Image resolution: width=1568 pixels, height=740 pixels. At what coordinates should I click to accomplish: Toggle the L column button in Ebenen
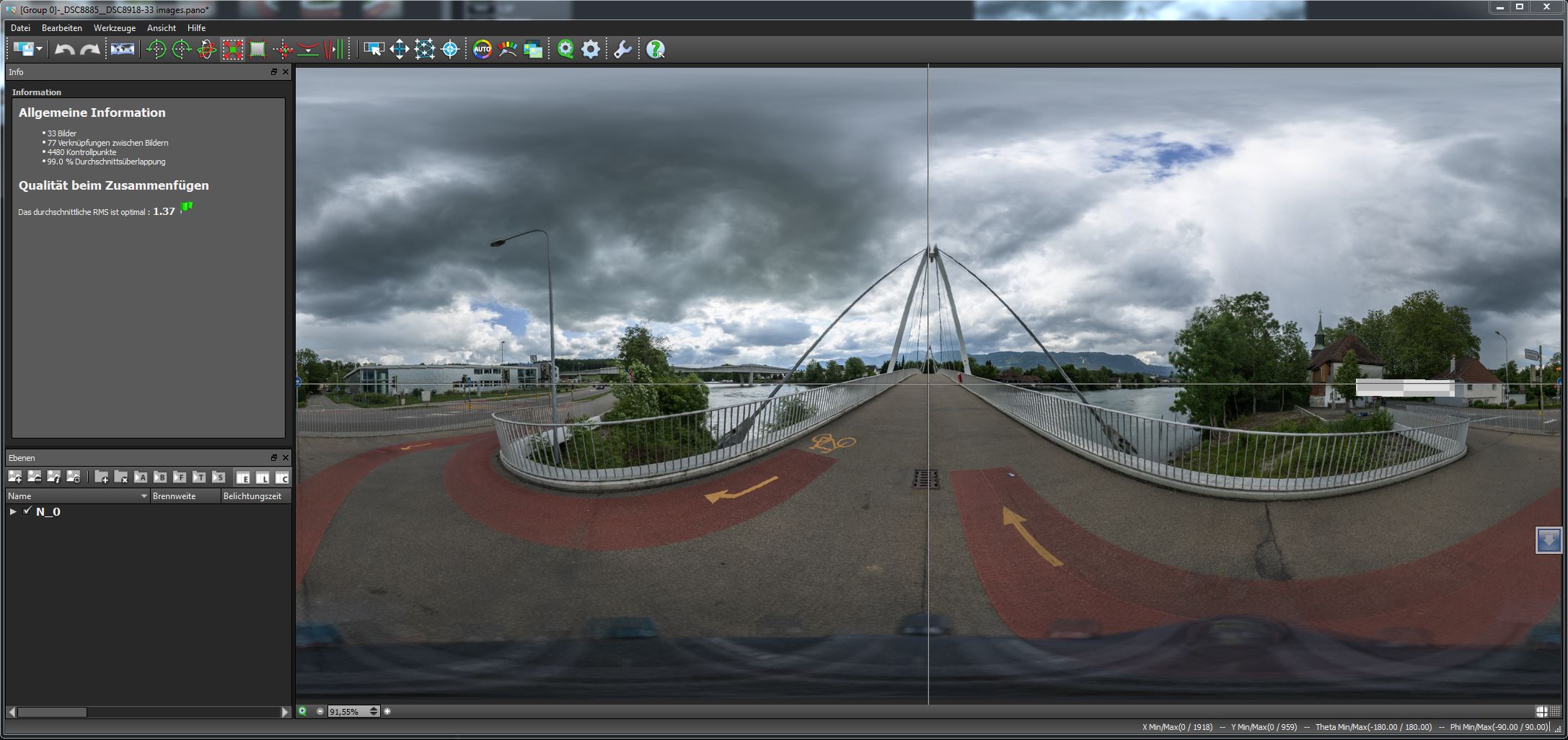[x=263, y=477]
